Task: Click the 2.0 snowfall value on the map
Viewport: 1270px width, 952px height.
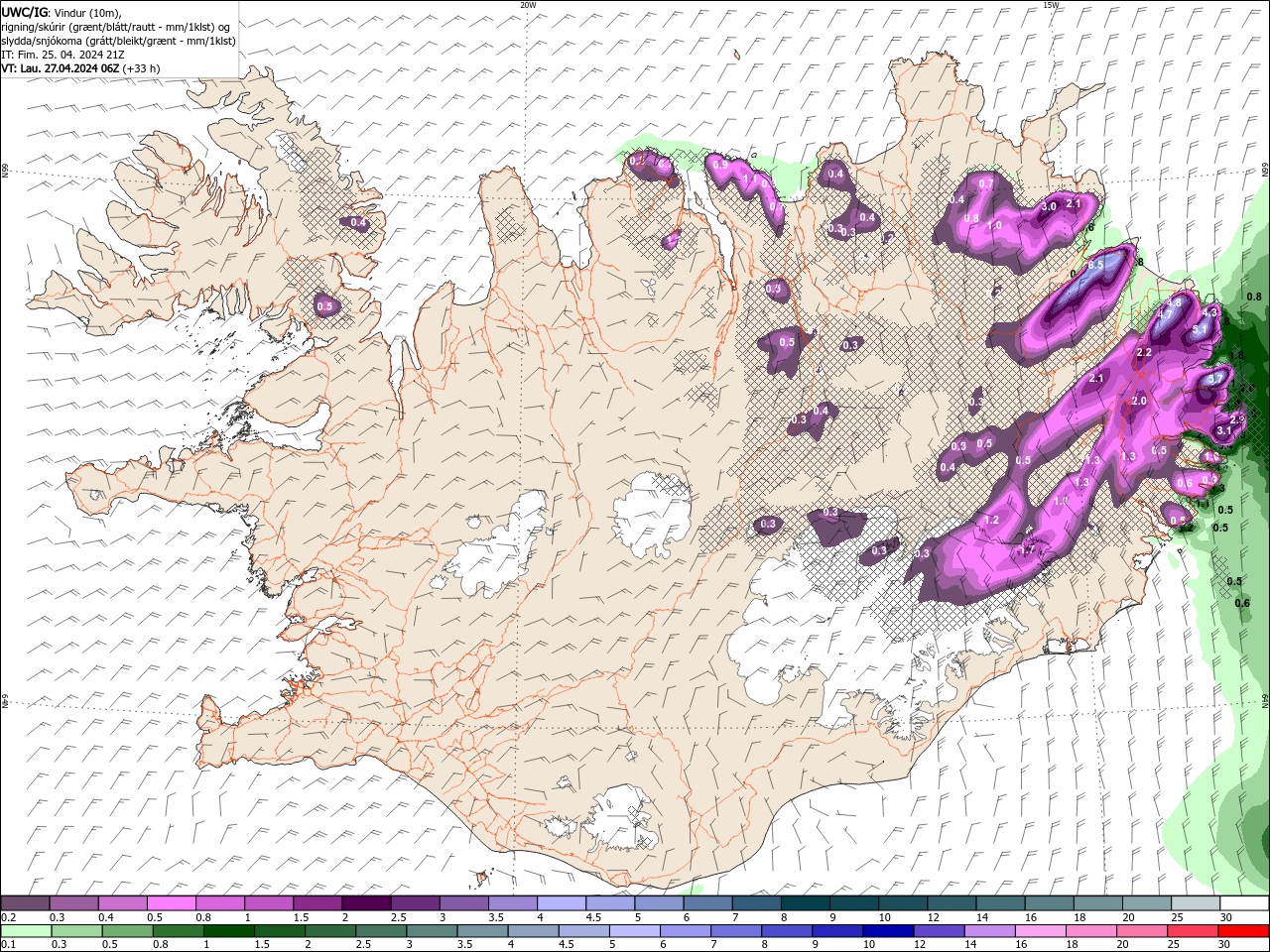Action: (1139, 401)
